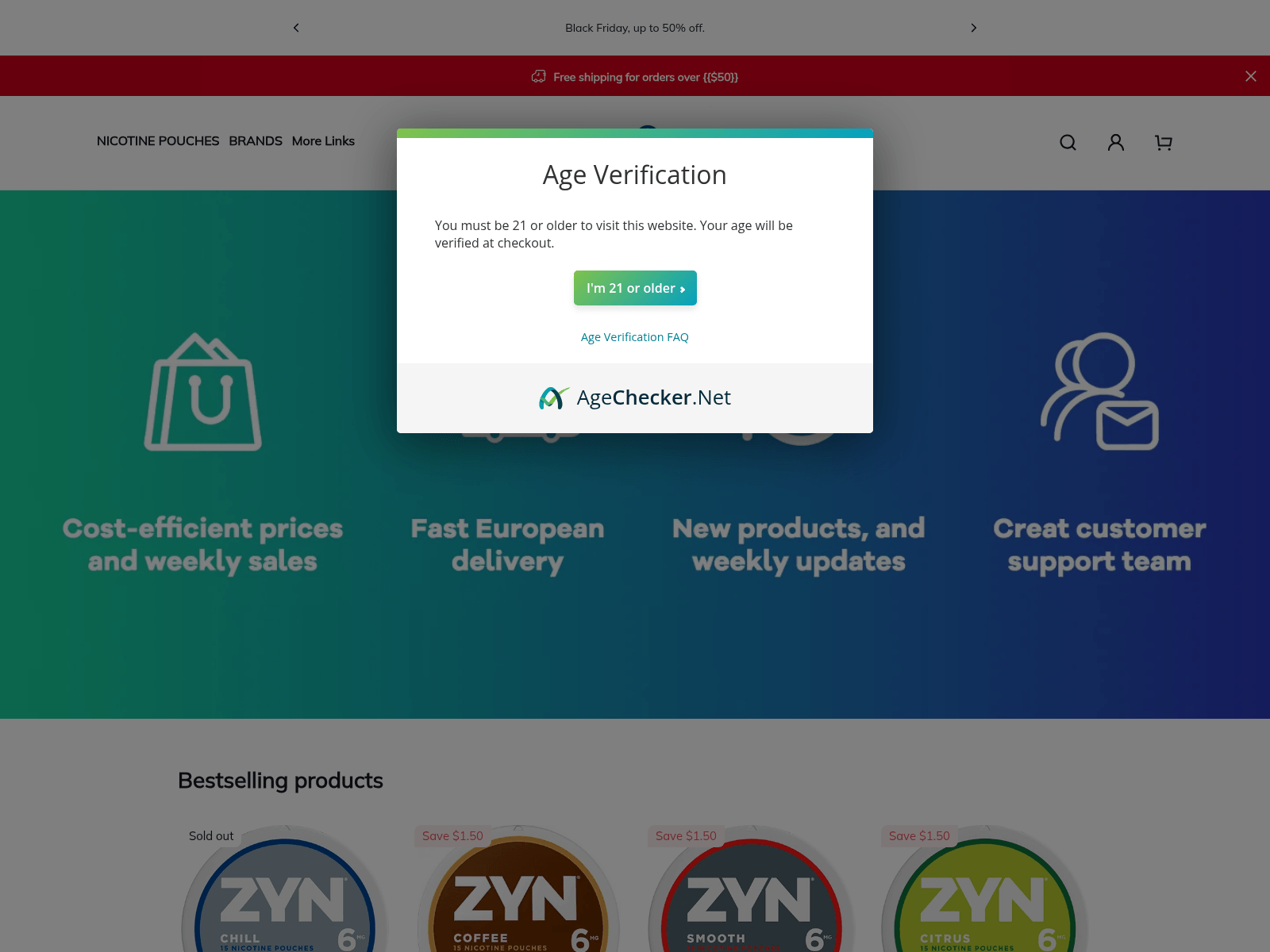
Task: Open the Age Verification FAQ link
Action: [x=635, y=337]
